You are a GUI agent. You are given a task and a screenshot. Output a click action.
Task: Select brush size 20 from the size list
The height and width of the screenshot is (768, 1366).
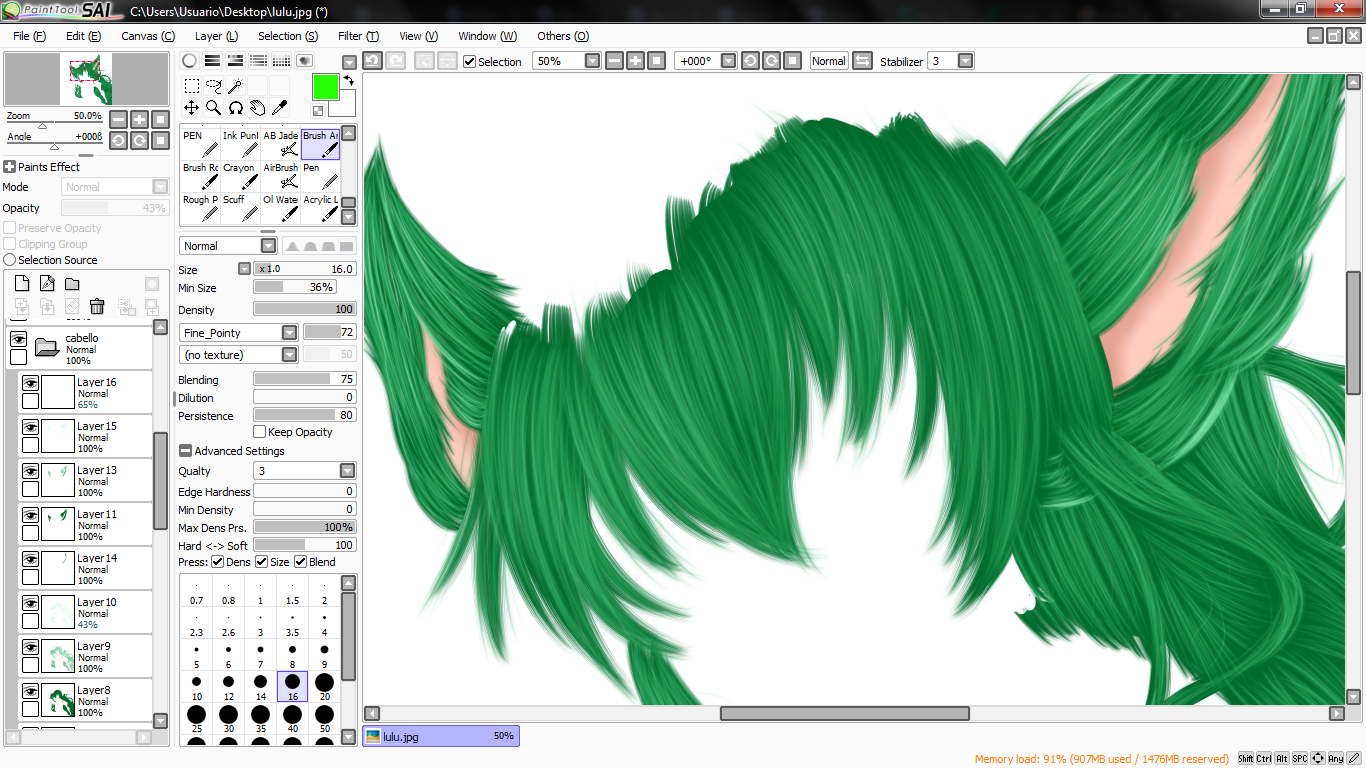coord(324,688)
